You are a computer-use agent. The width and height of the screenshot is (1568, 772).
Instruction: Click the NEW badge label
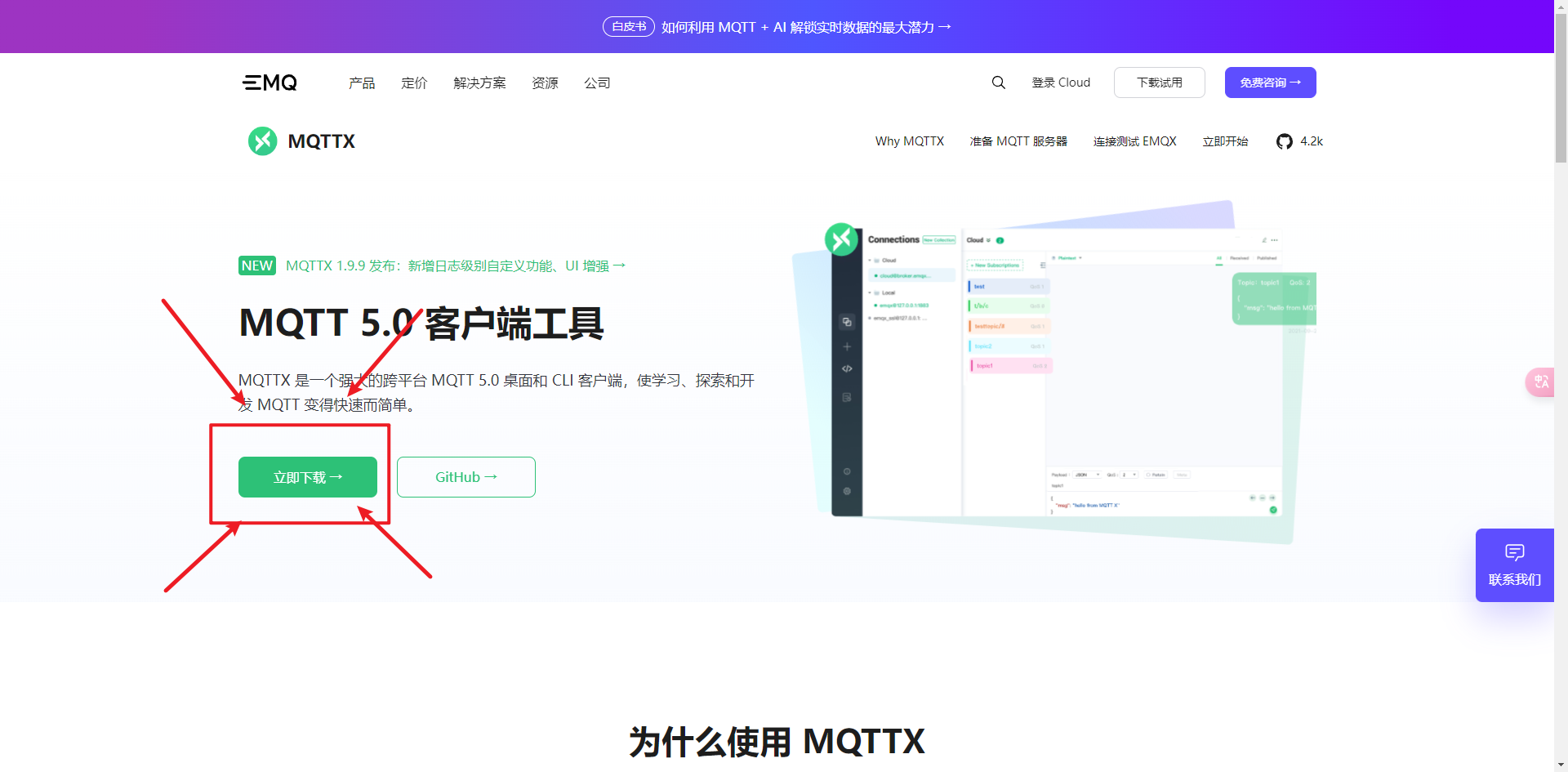(257, 266)
